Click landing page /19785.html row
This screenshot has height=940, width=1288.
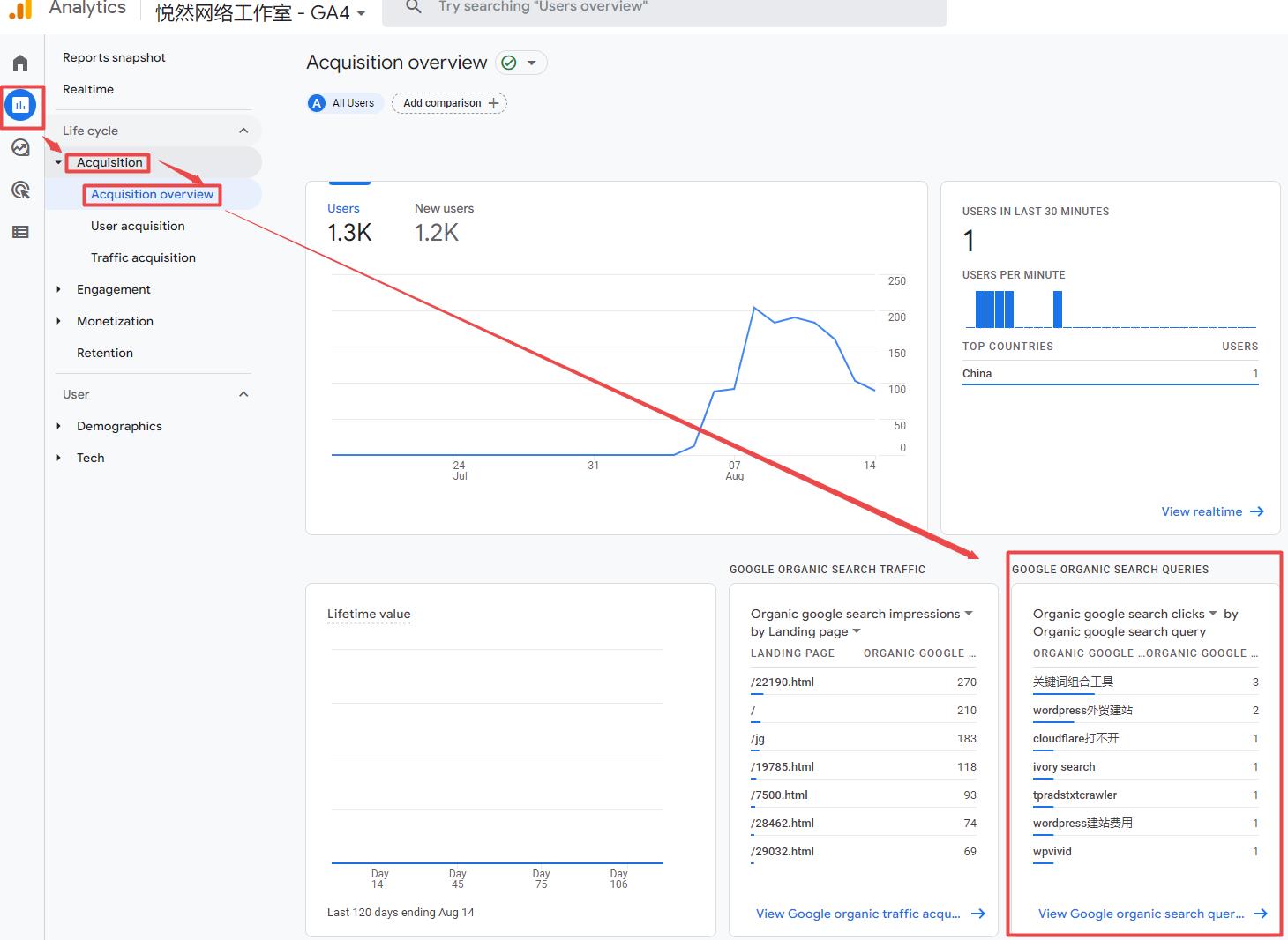[x=864, y=767]
